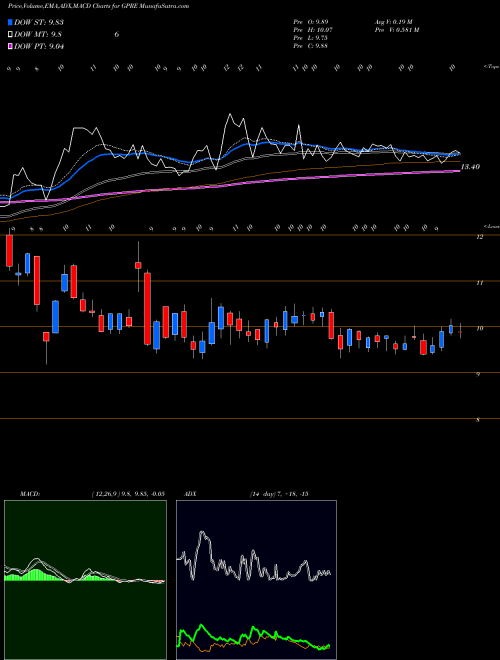Click the 'Pre H: 10.07' value
Viewport: 500px width, 660px height.
(x=313, y=30)
